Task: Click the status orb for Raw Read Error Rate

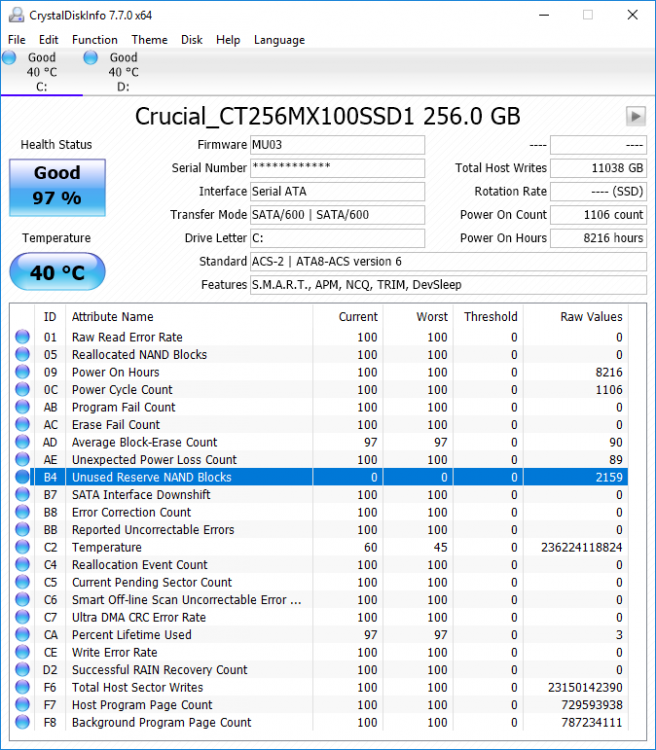Action: tap(22, 337)
